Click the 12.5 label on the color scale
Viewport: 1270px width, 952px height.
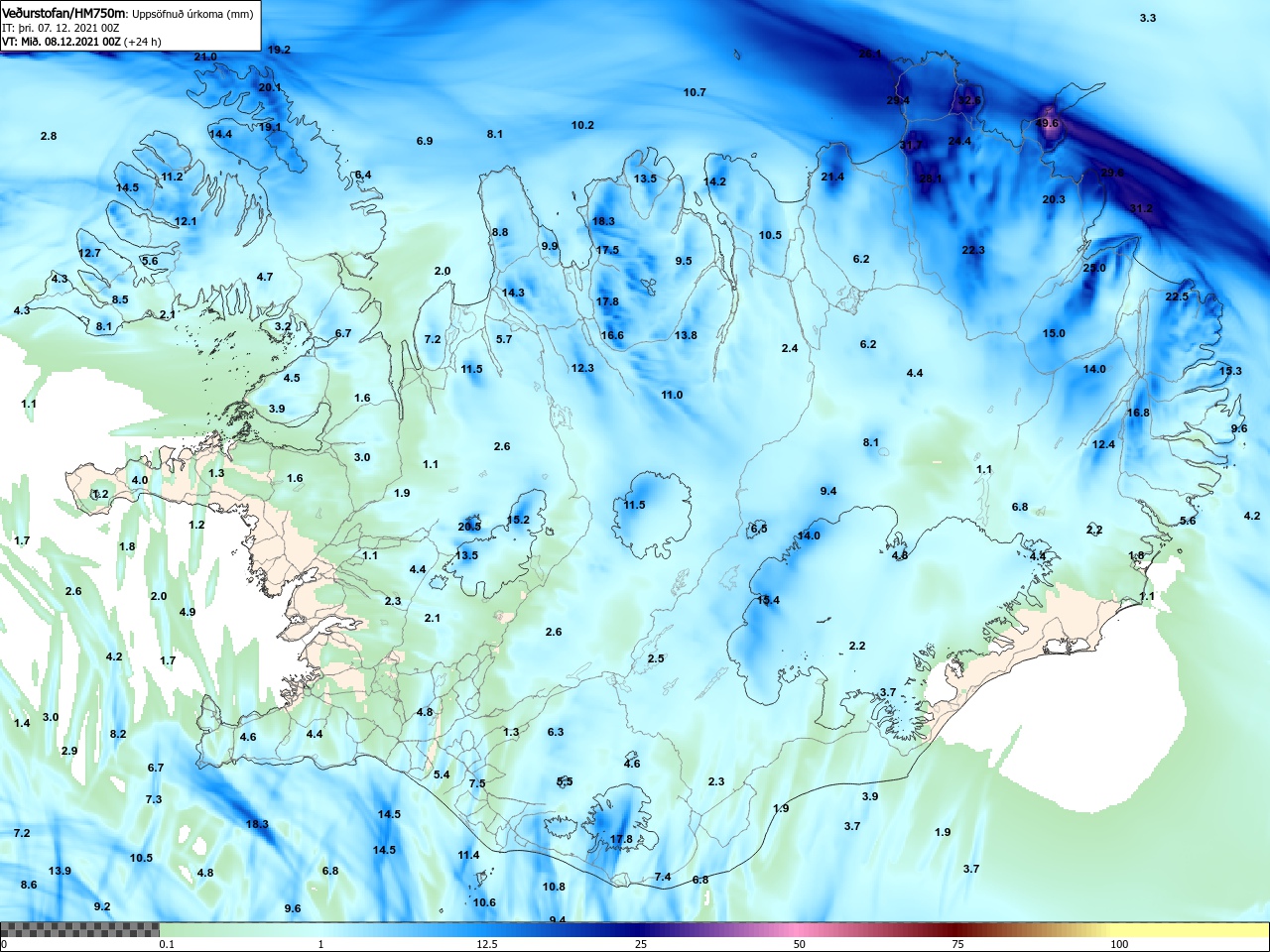click(x=487, y=944)
